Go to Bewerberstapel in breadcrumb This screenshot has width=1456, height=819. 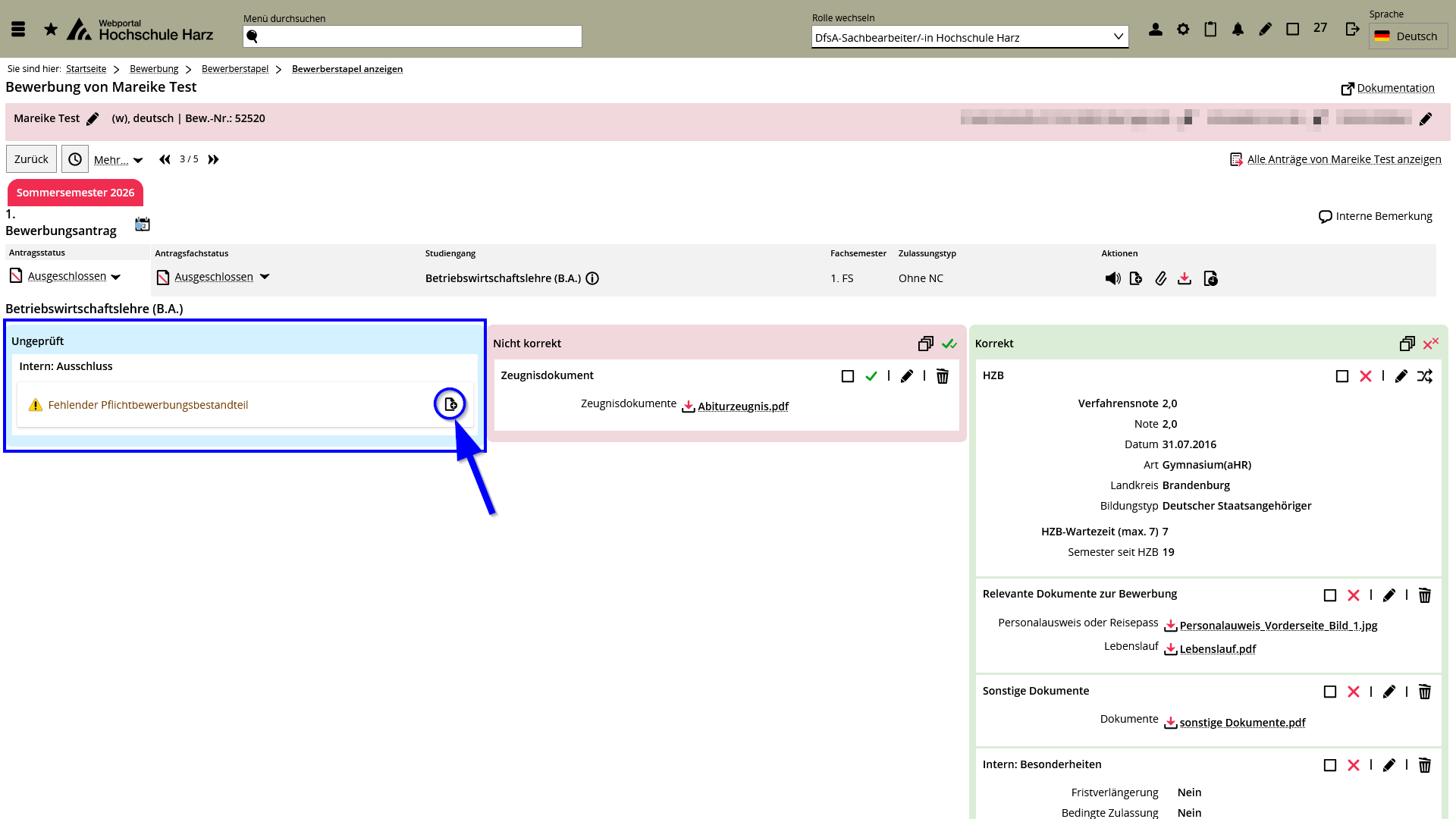point(235,69)
